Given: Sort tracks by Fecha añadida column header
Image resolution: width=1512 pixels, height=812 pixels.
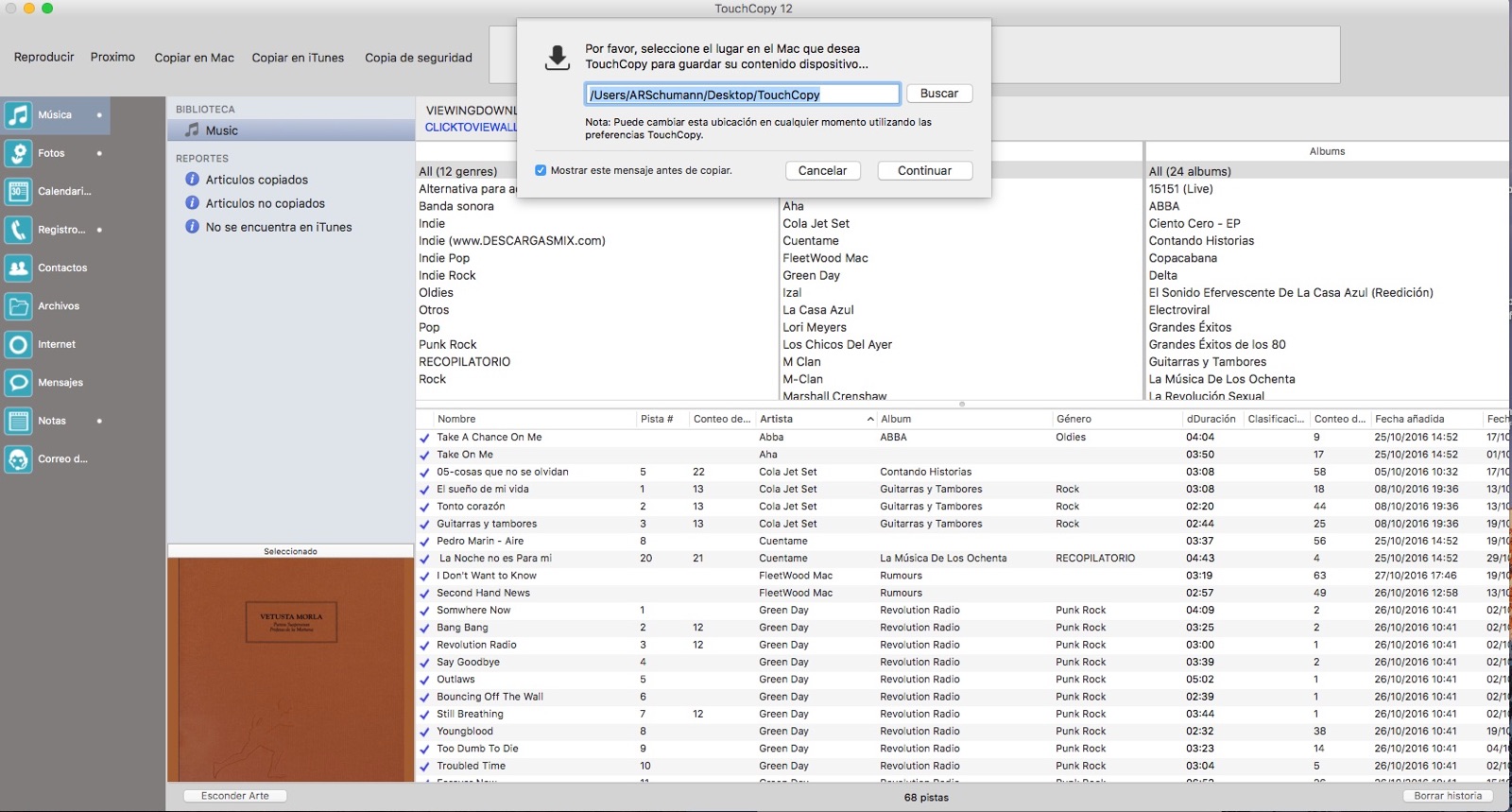Looking at the screenshot, I should (1425, 419).
